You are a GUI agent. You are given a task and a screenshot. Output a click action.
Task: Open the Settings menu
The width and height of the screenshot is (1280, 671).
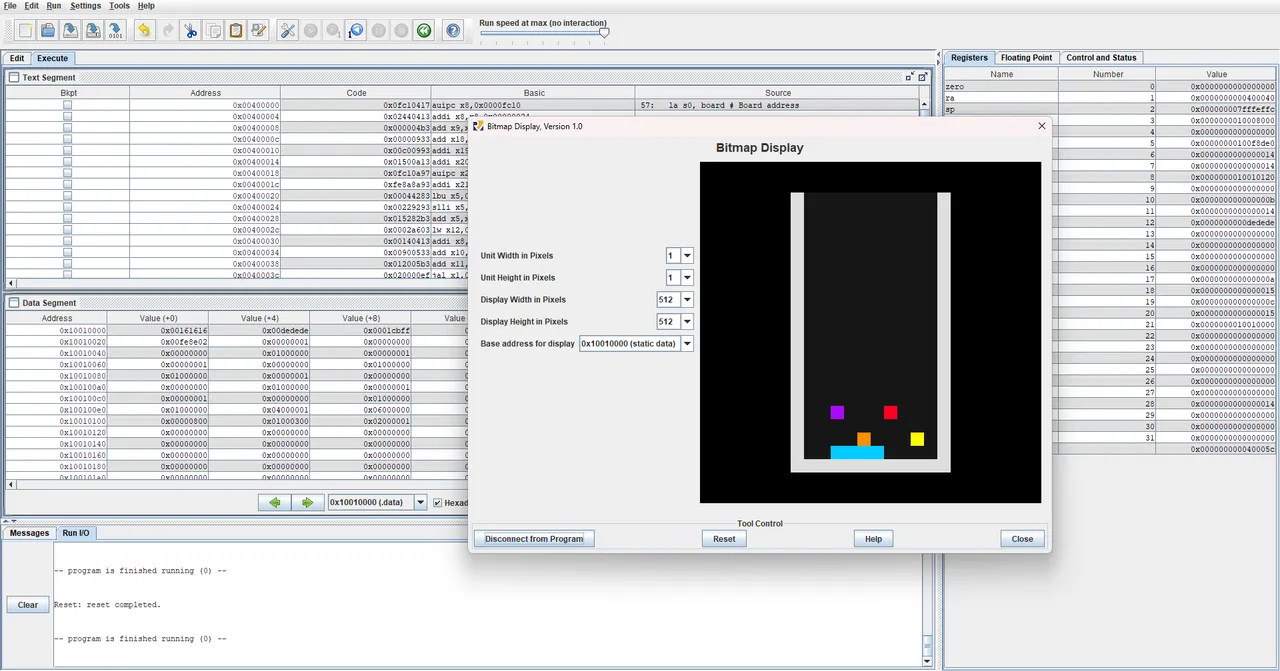tap(85, 6)
